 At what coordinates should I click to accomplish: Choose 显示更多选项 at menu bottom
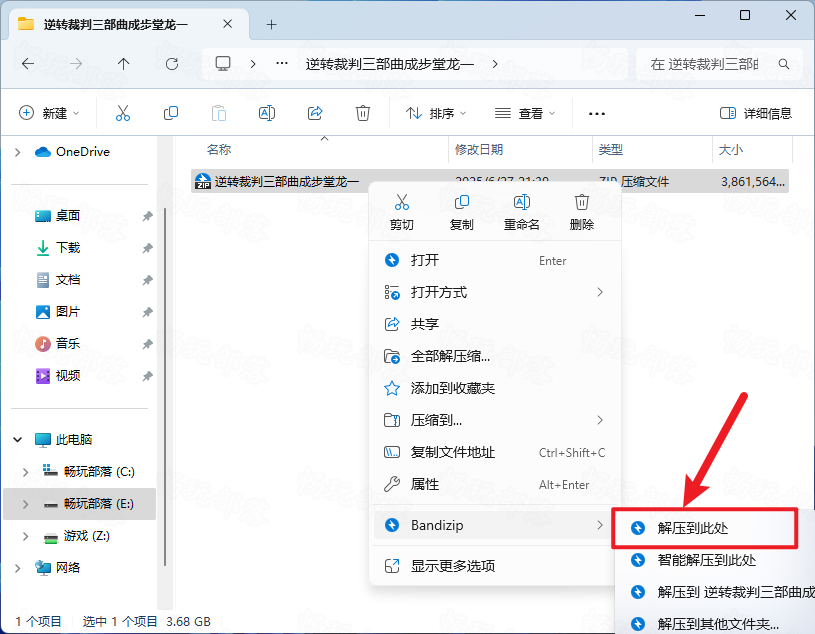pyautogui.click(x=495, y=566)
